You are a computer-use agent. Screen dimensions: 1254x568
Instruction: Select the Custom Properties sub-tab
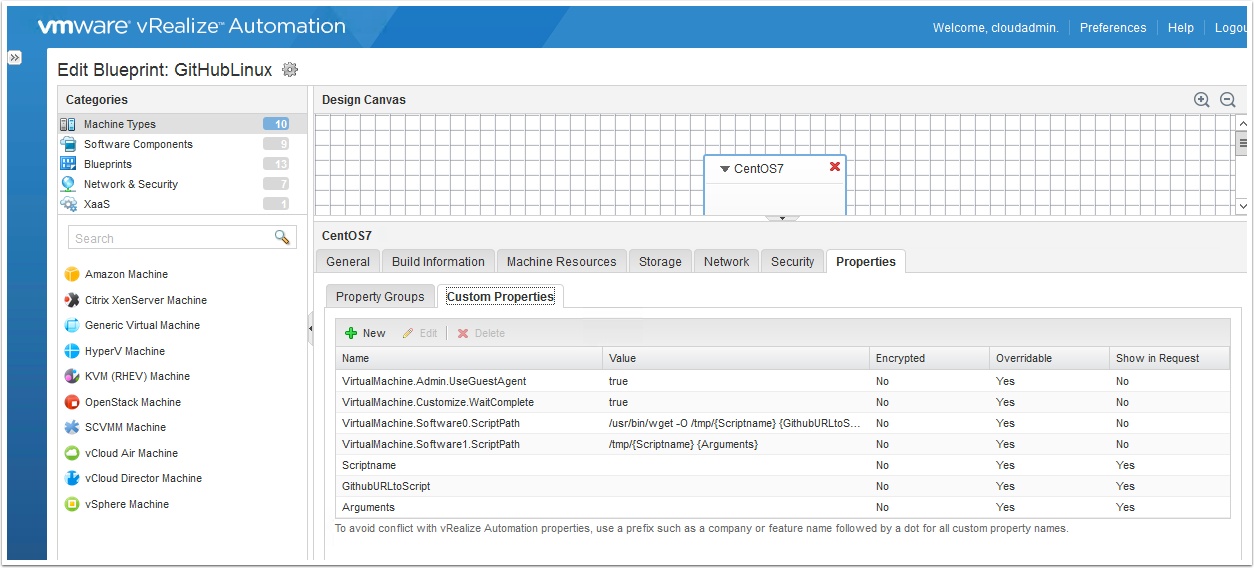tap(500, 296)
